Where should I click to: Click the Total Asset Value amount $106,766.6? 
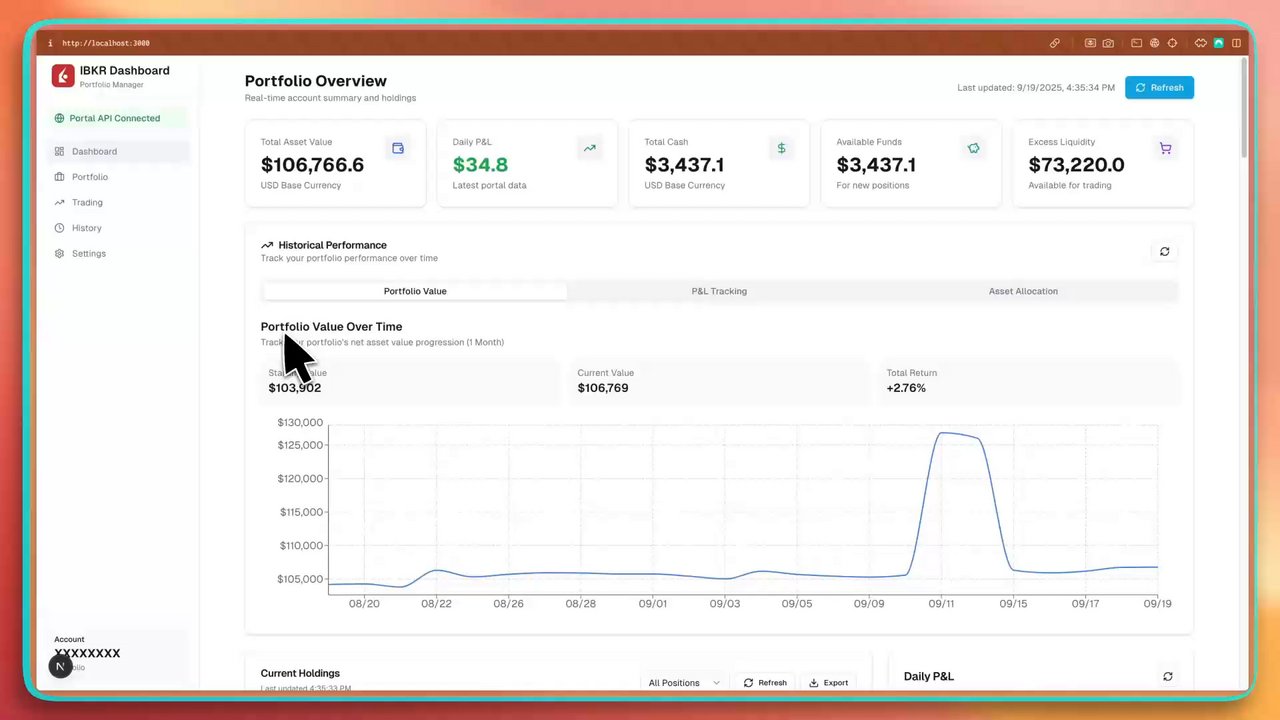coord(312,165)
